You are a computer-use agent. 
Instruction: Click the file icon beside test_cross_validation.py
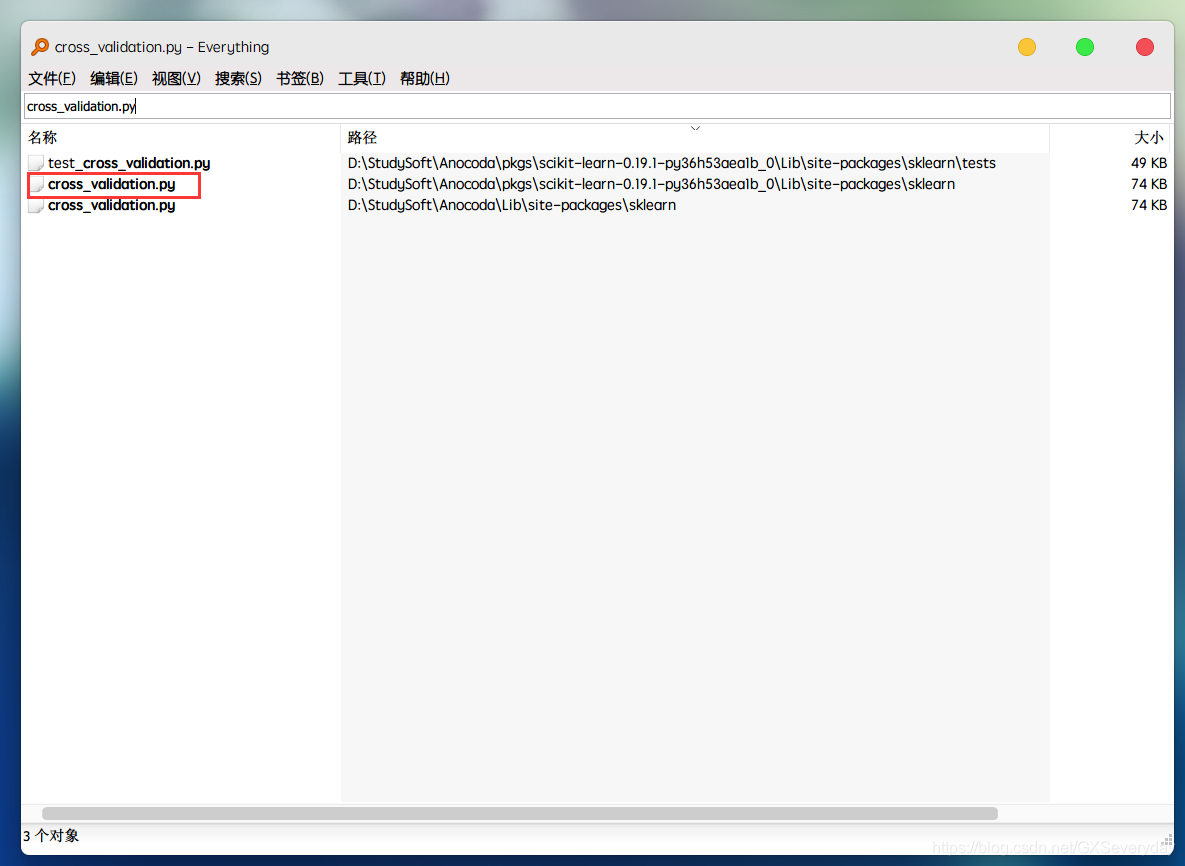(36, 163)
